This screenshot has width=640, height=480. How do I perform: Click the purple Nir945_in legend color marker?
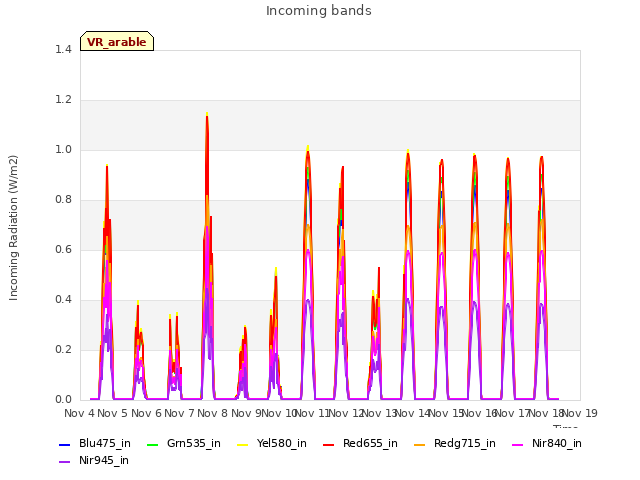click(x=65, y=462)
